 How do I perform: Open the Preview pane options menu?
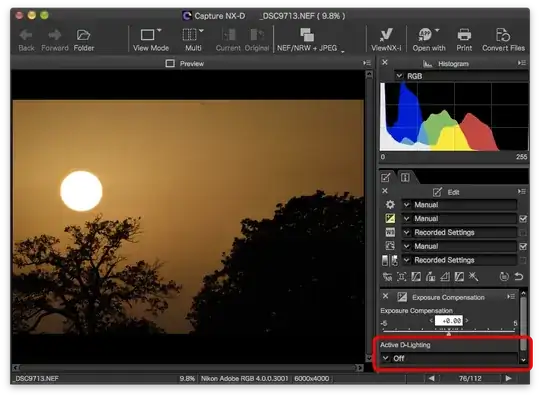(x=366, y=63)
